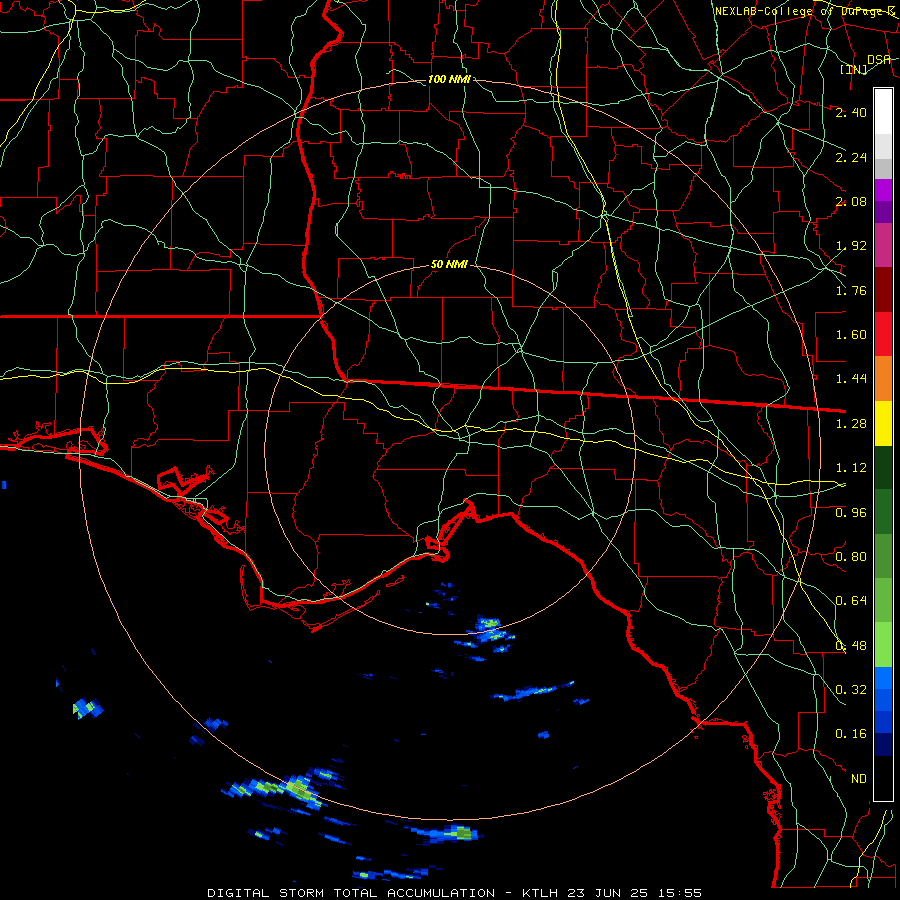The image size is (900, 900).
Task: Pick the black ND swatch at scale bottom
Action: 883,778
